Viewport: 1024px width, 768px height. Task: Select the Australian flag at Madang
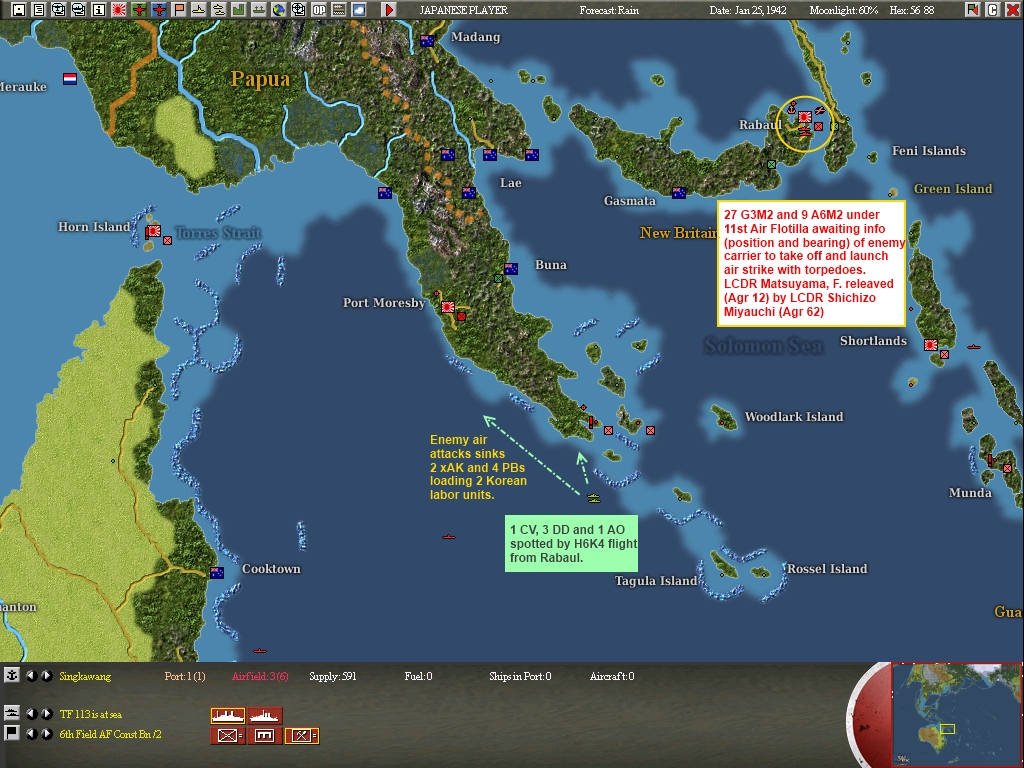coord(427,40)
